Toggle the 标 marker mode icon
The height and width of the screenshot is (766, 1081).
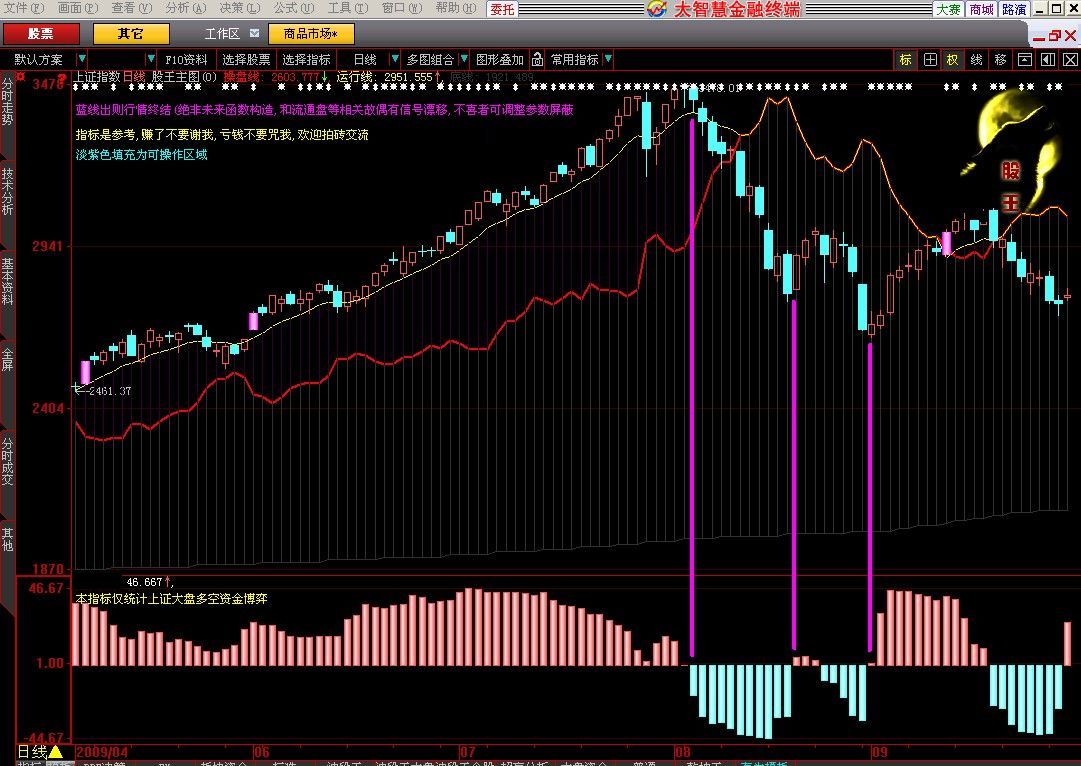905,60
